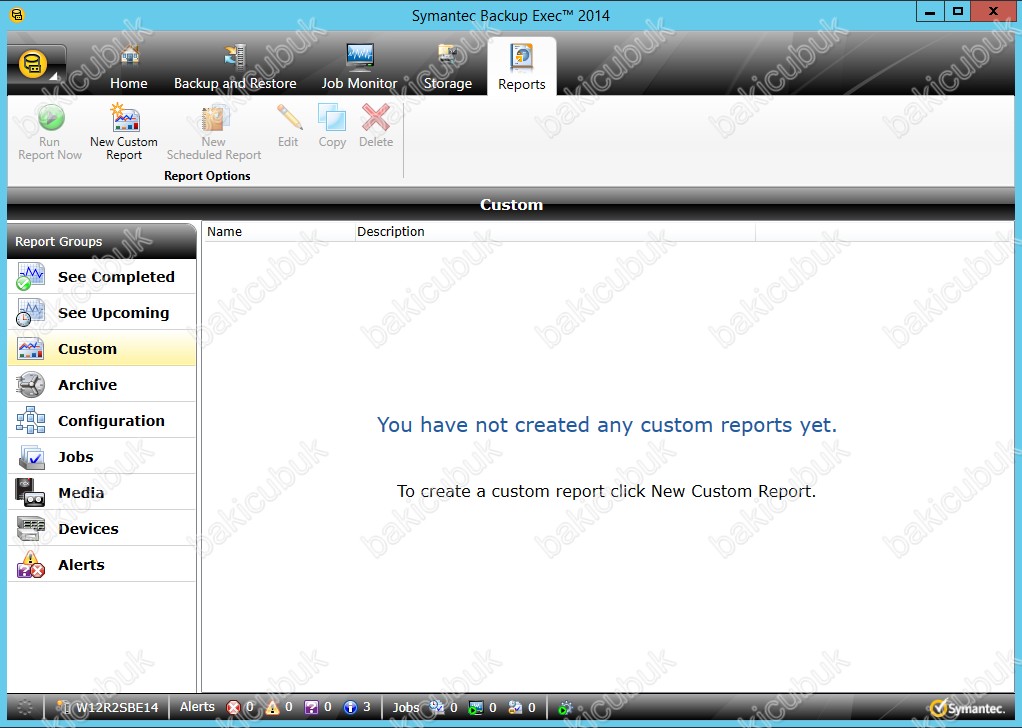The width and height of the screenshot is (1022, 728).
Task: Click the attention required alerts icon
Action: click(312, 707)
